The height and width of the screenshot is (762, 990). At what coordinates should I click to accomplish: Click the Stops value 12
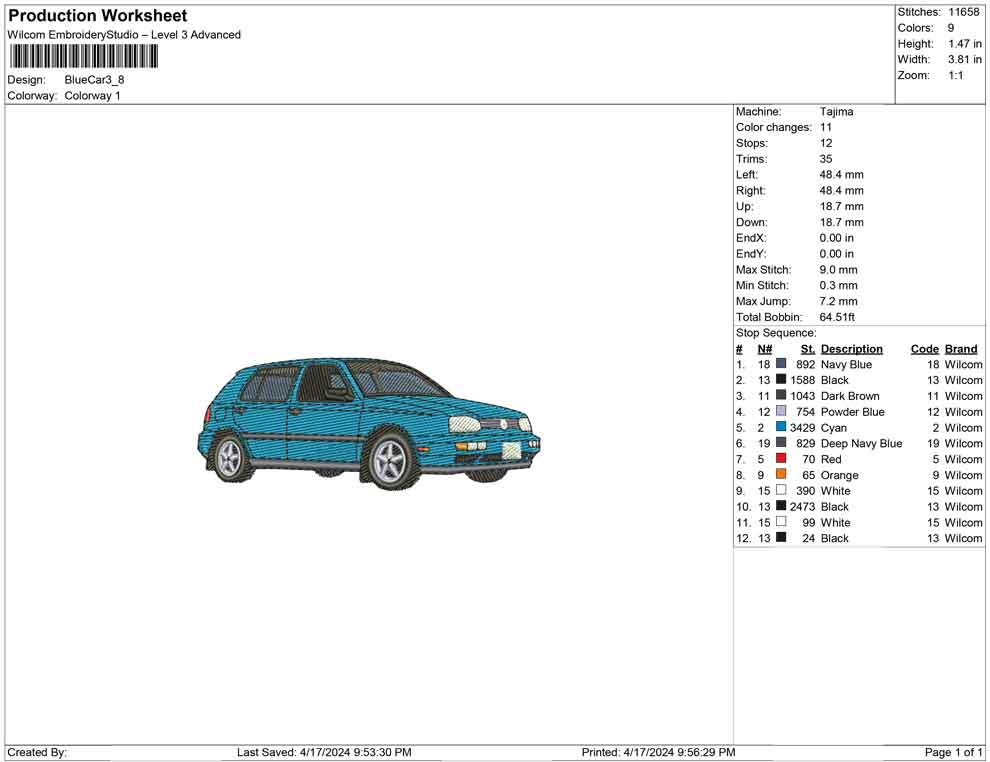(x=826, y=143)
